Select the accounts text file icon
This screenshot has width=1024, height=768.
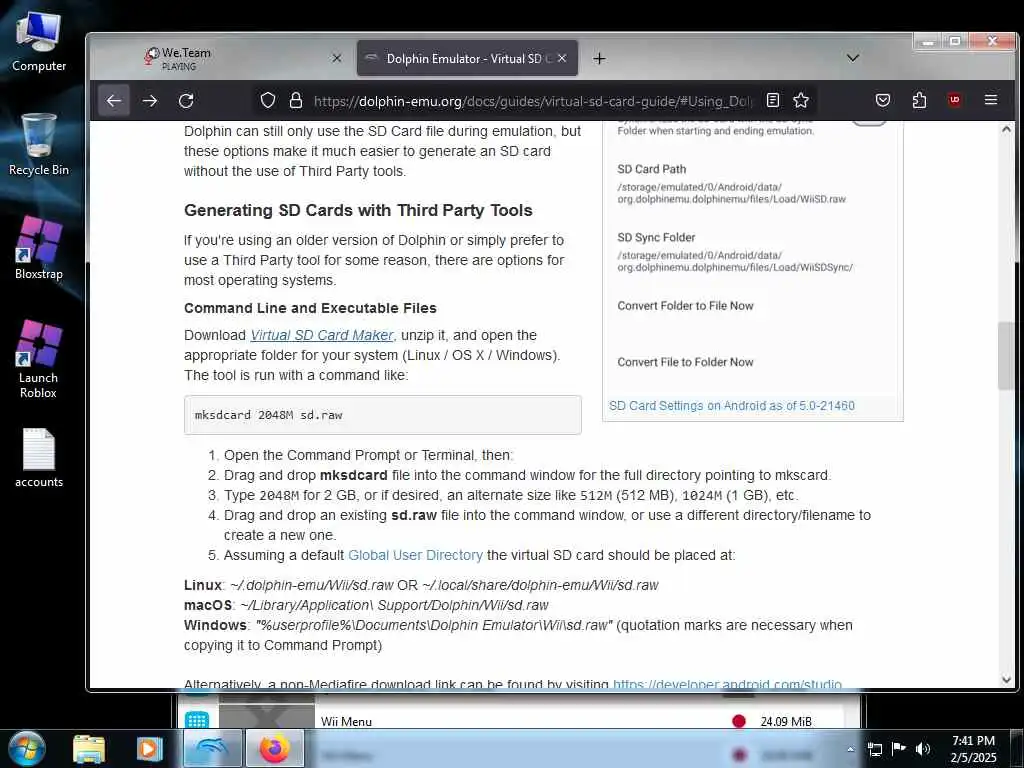[x=39, y=458]
